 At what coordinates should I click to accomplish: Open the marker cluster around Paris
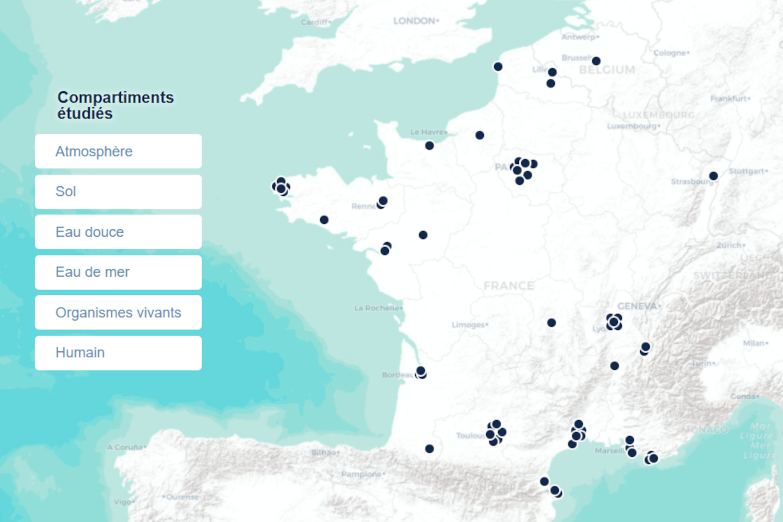(522, 167)
